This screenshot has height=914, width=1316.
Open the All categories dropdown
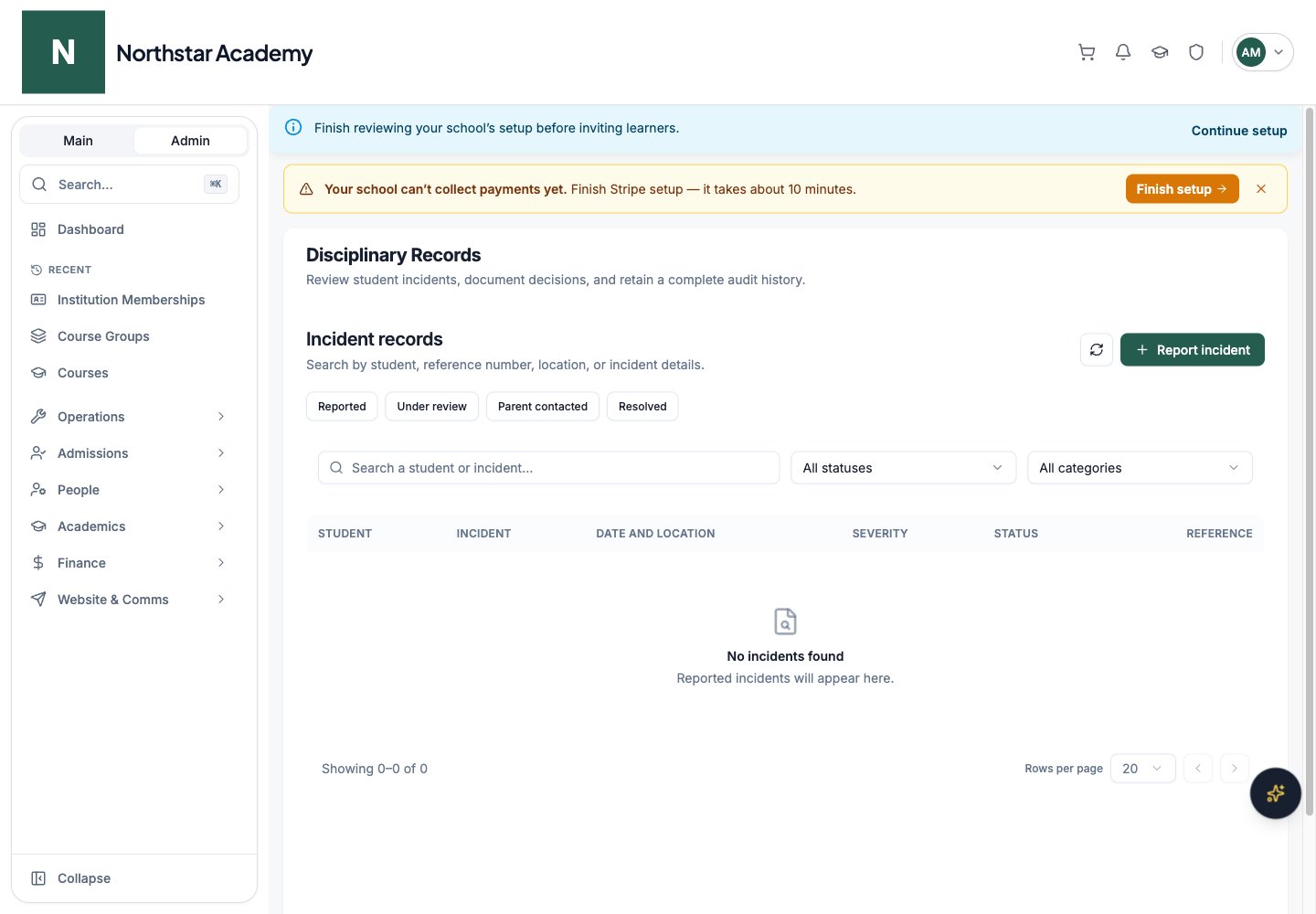tap(1140, 468)
